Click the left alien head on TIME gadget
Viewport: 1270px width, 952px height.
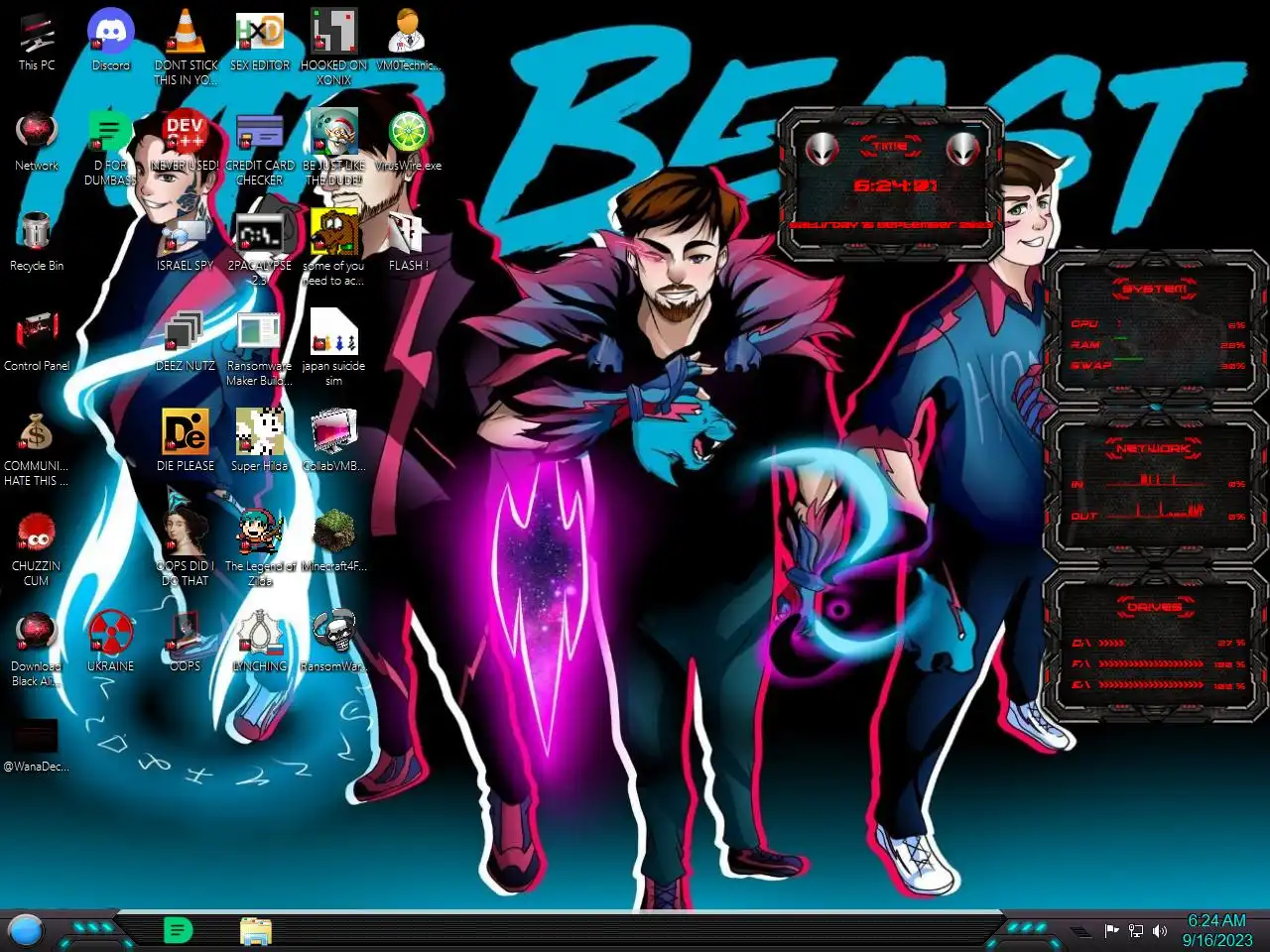[822, 148]
